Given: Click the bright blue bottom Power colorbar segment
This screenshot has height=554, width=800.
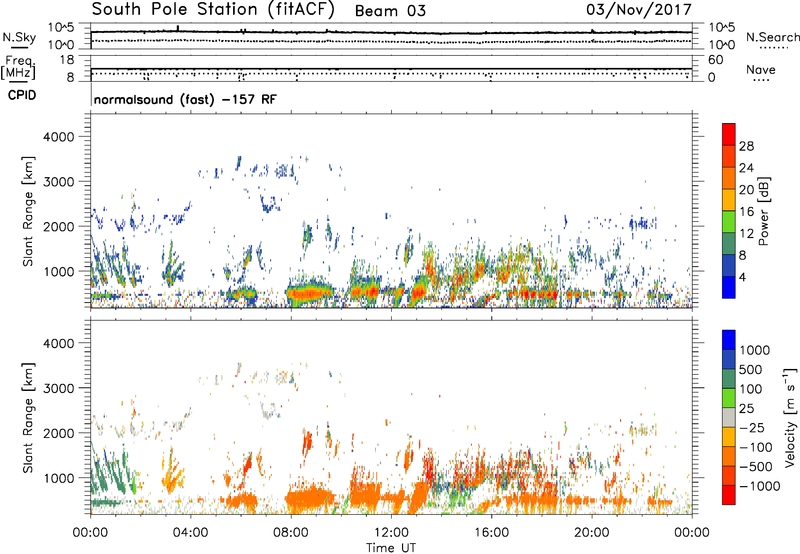Looking at the screenshot, I should pos(729,287).
